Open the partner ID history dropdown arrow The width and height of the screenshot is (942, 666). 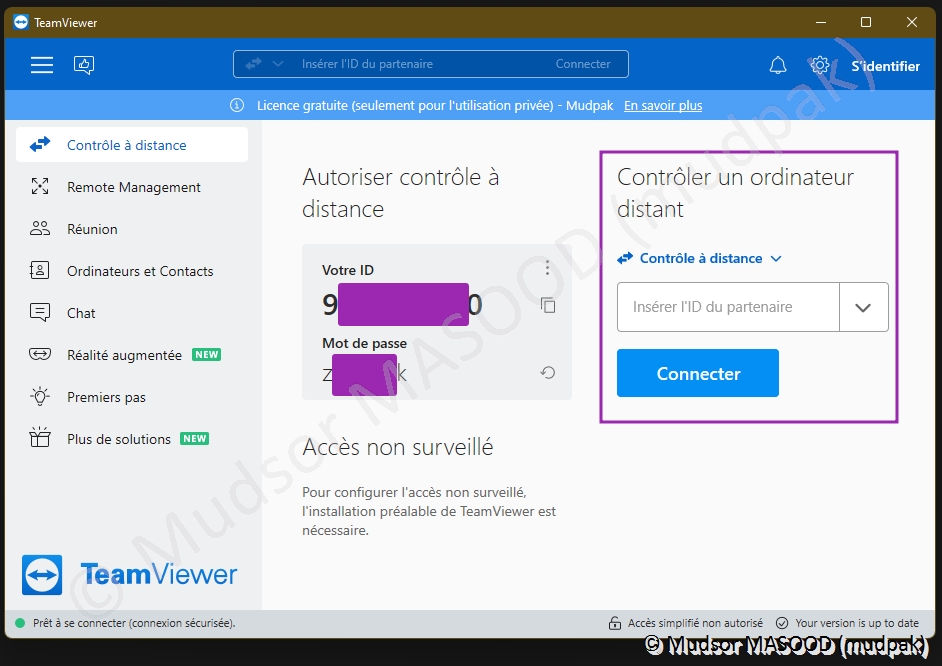pos(863,307)
